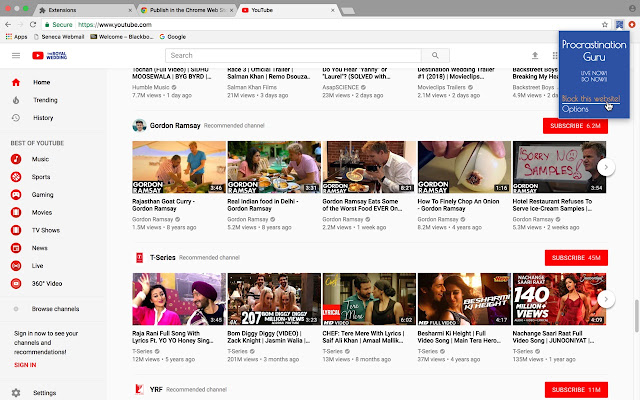Click the Procrastination Guru extension icon
The image size is (640, 400).
point(619,24)
